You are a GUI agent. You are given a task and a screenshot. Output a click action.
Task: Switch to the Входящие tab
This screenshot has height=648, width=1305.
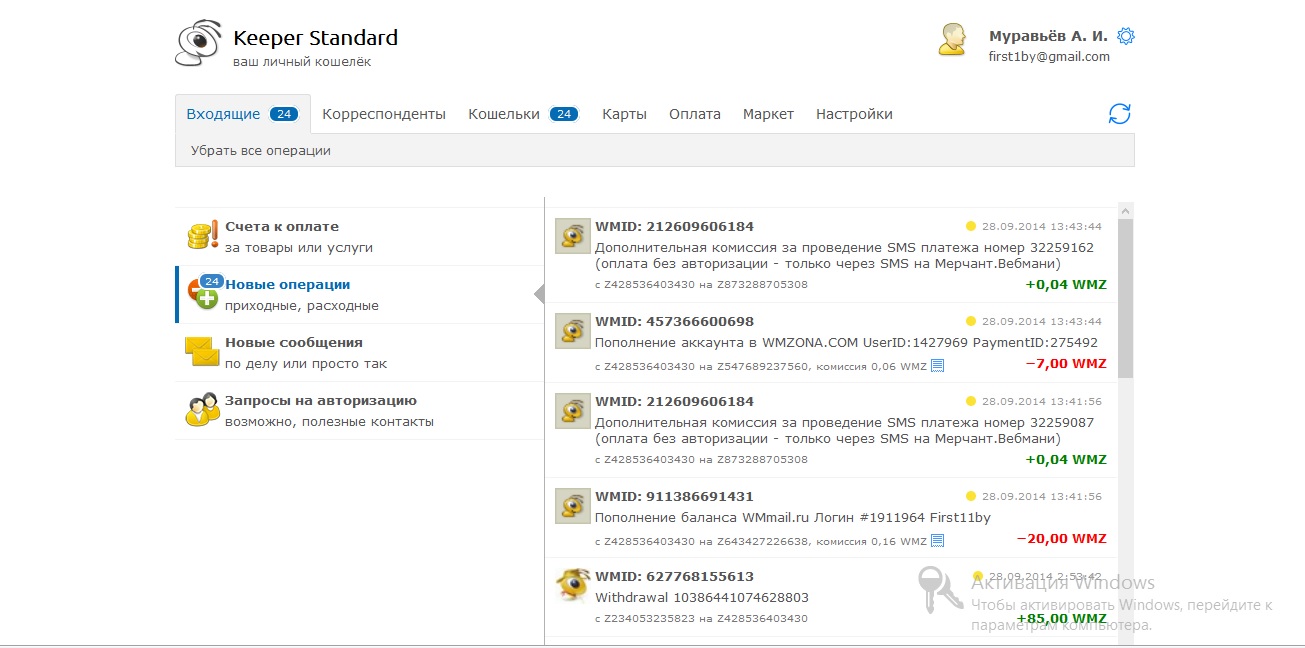point(243,114)
